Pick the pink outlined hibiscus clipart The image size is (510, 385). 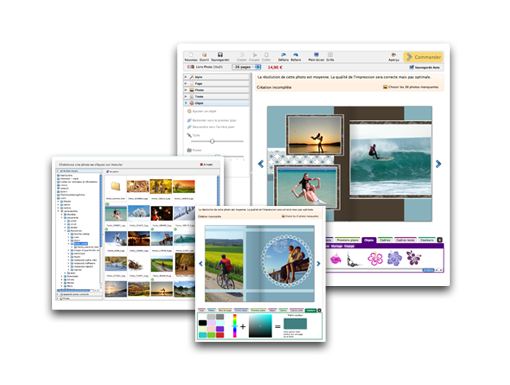click(x=375, y=259)
